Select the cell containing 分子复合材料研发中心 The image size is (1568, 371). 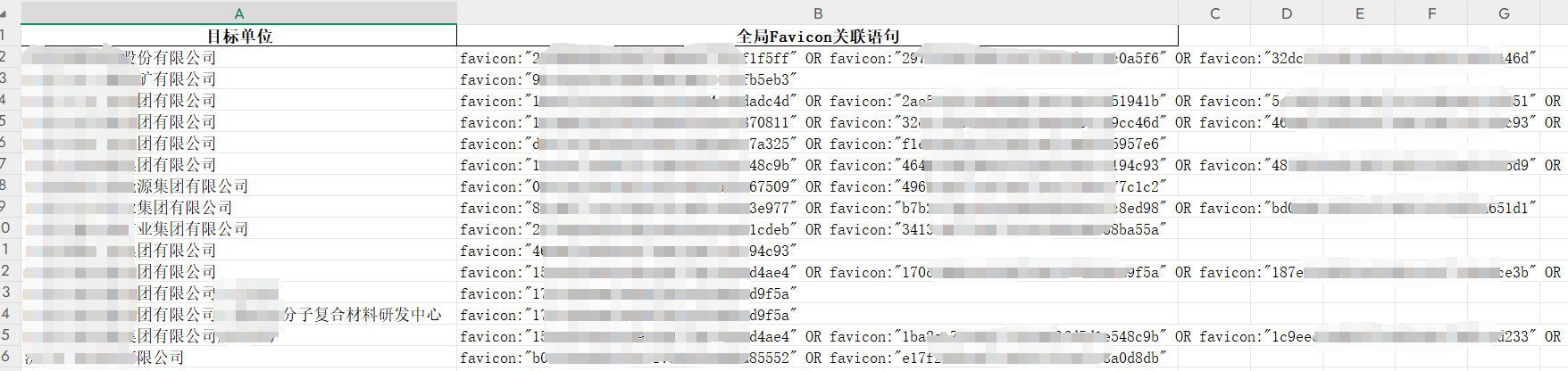pos(238,315)
